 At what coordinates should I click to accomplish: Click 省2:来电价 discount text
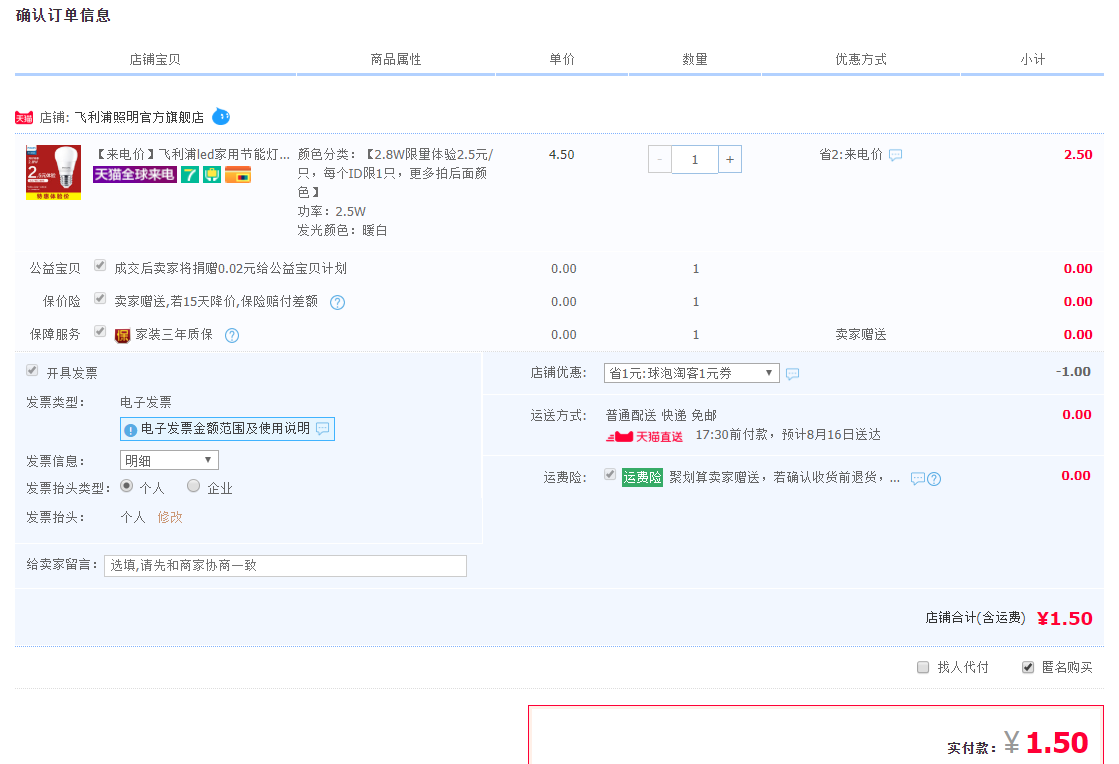[851, 154]
